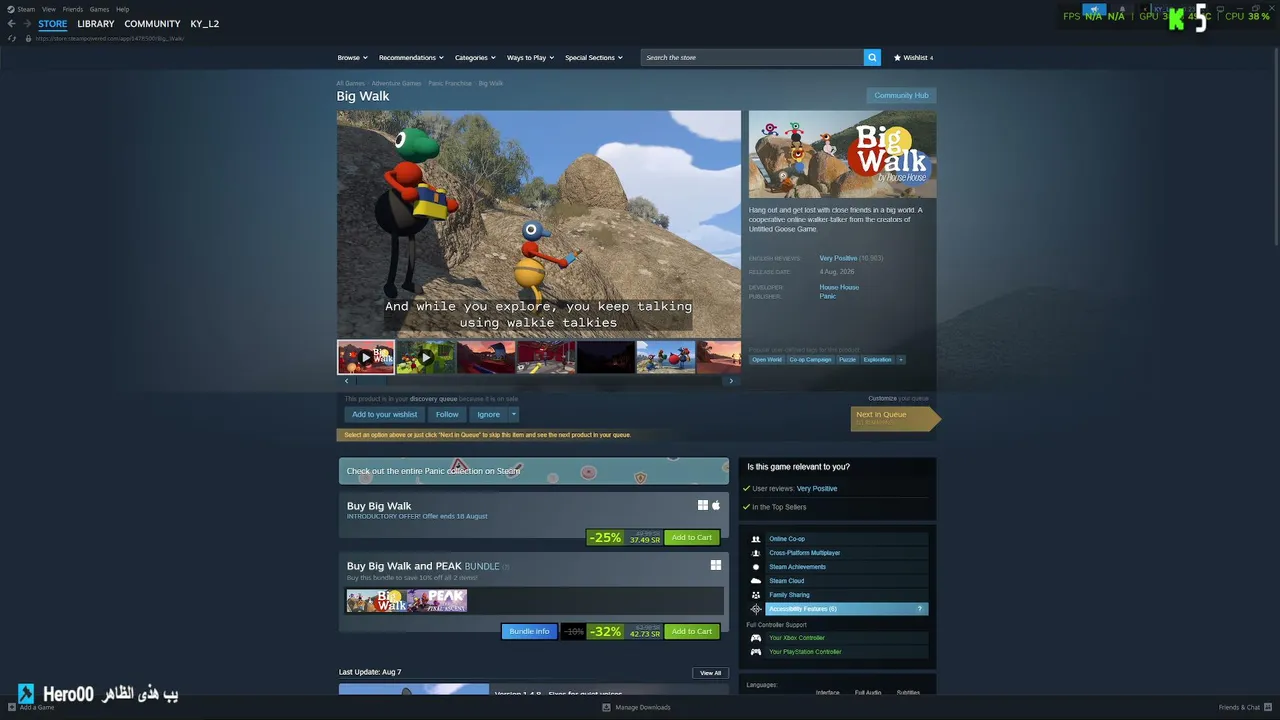Viewport: 1280px width, 720px height.
Task: Click the Windows icon on the bundle
Action: coord(716,565)
